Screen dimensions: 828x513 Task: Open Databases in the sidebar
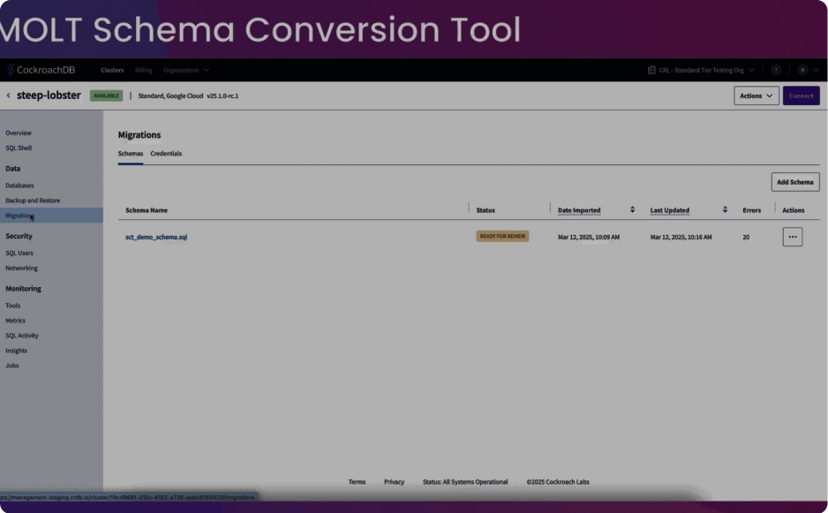coord(20,185)
